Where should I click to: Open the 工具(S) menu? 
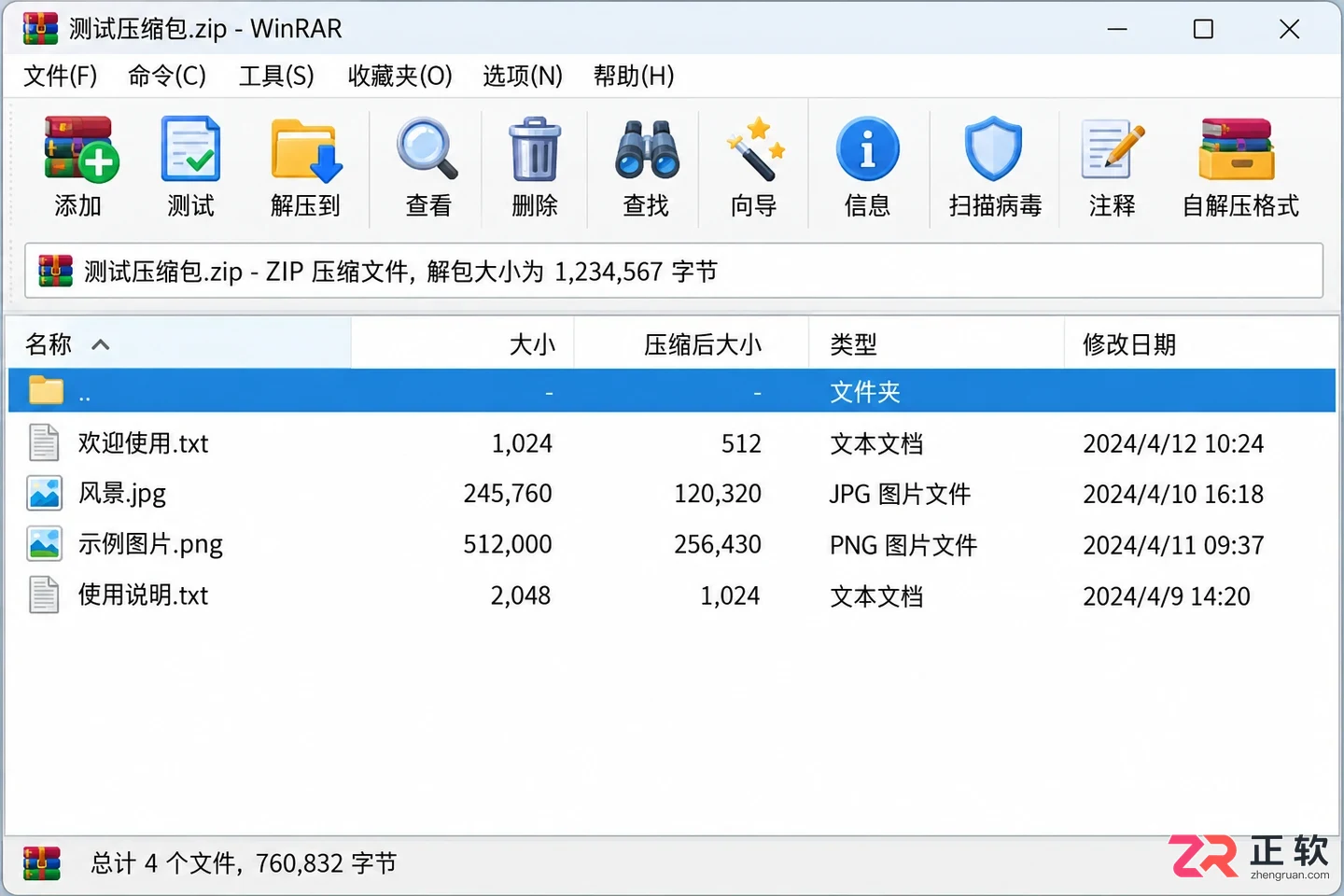(276, 76)
